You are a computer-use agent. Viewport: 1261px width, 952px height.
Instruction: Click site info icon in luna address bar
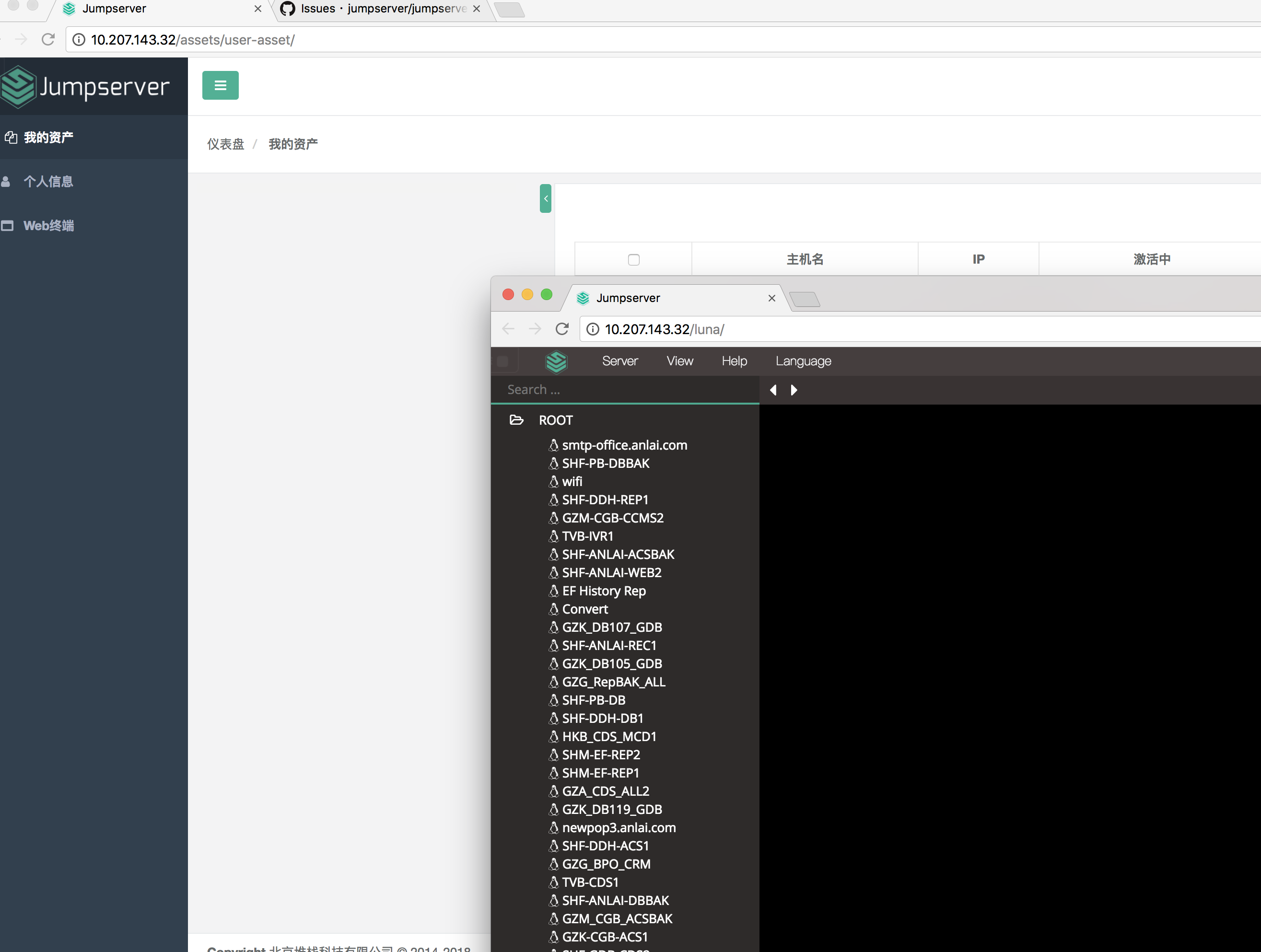593,329
